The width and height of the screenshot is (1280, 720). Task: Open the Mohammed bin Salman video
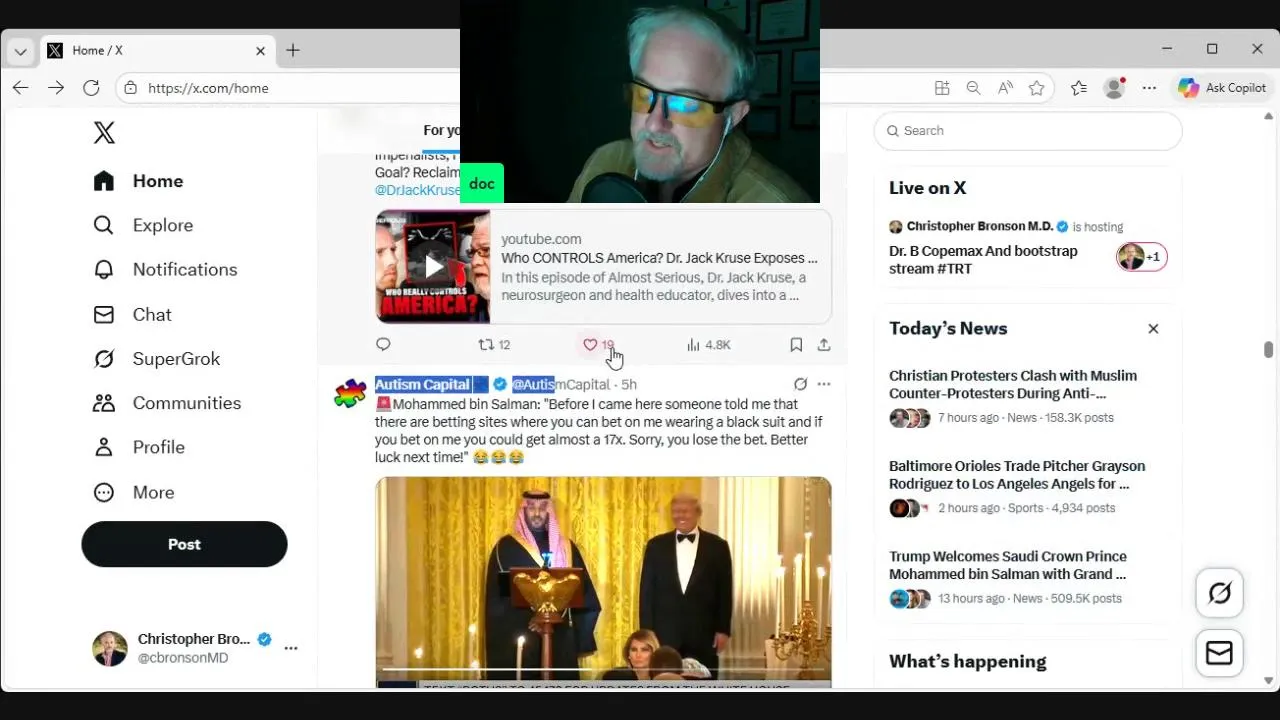coord(603,581)
